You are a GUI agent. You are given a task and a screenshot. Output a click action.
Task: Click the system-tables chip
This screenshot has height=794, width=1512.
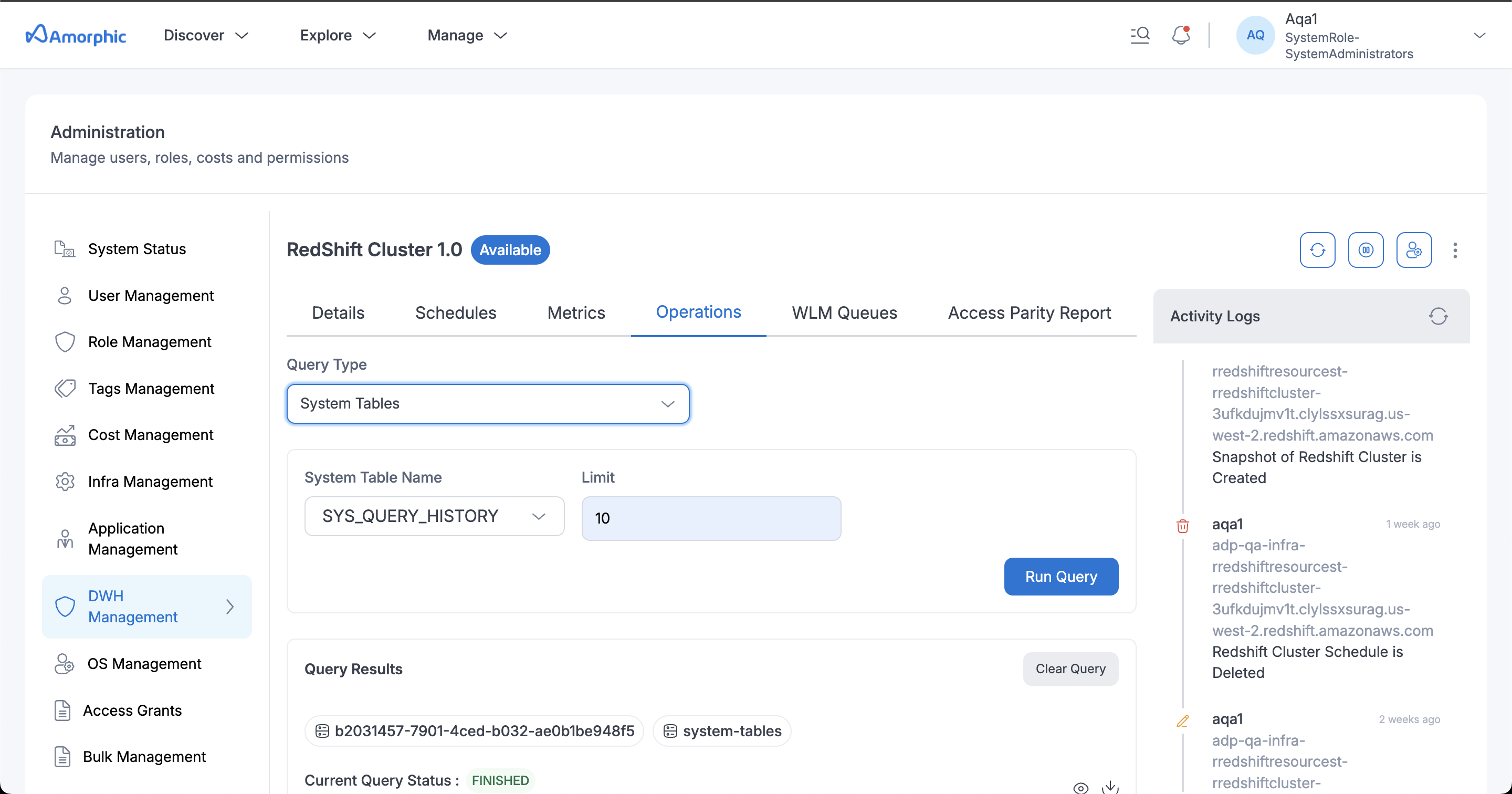tap(721, 731)
